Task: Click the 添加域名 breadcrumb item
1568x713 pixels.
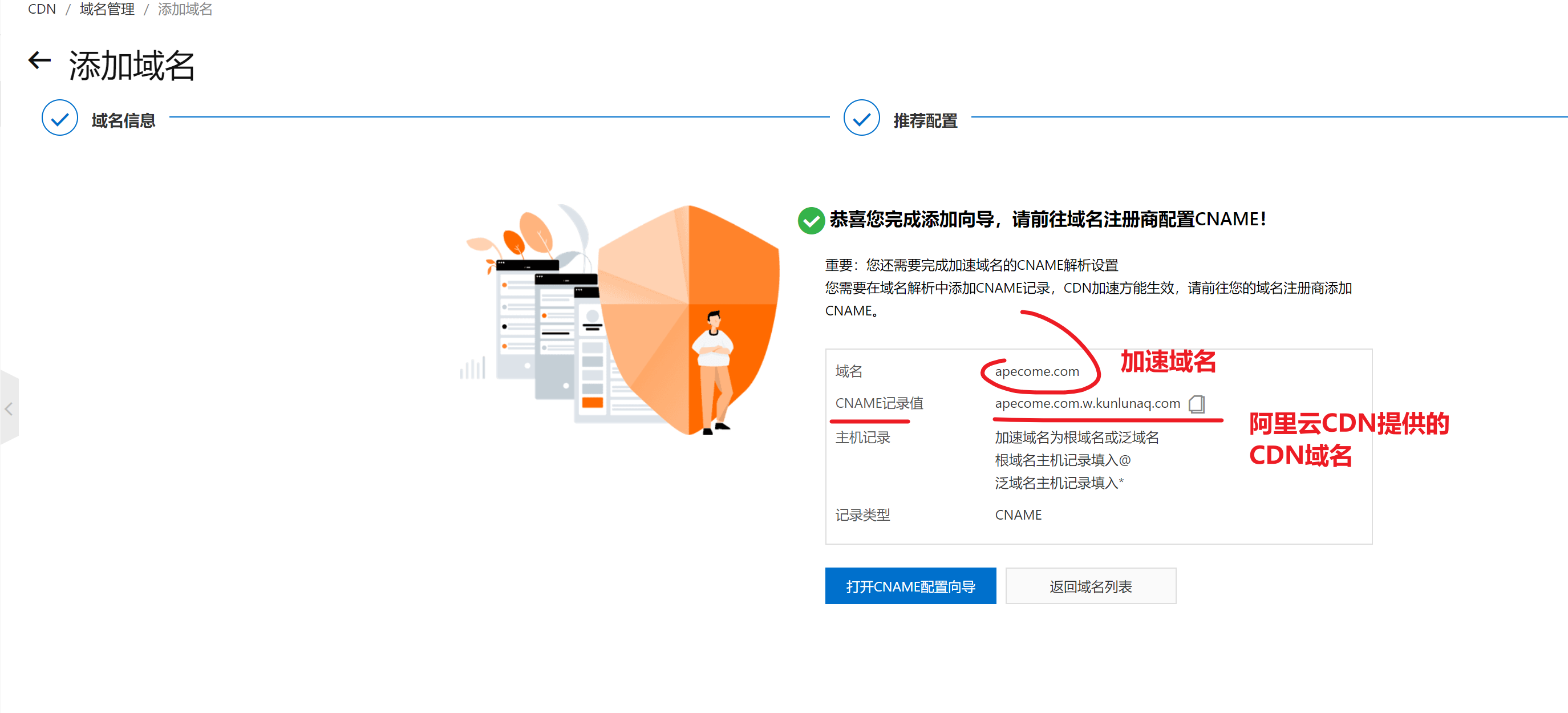Action: click(185, 9)
